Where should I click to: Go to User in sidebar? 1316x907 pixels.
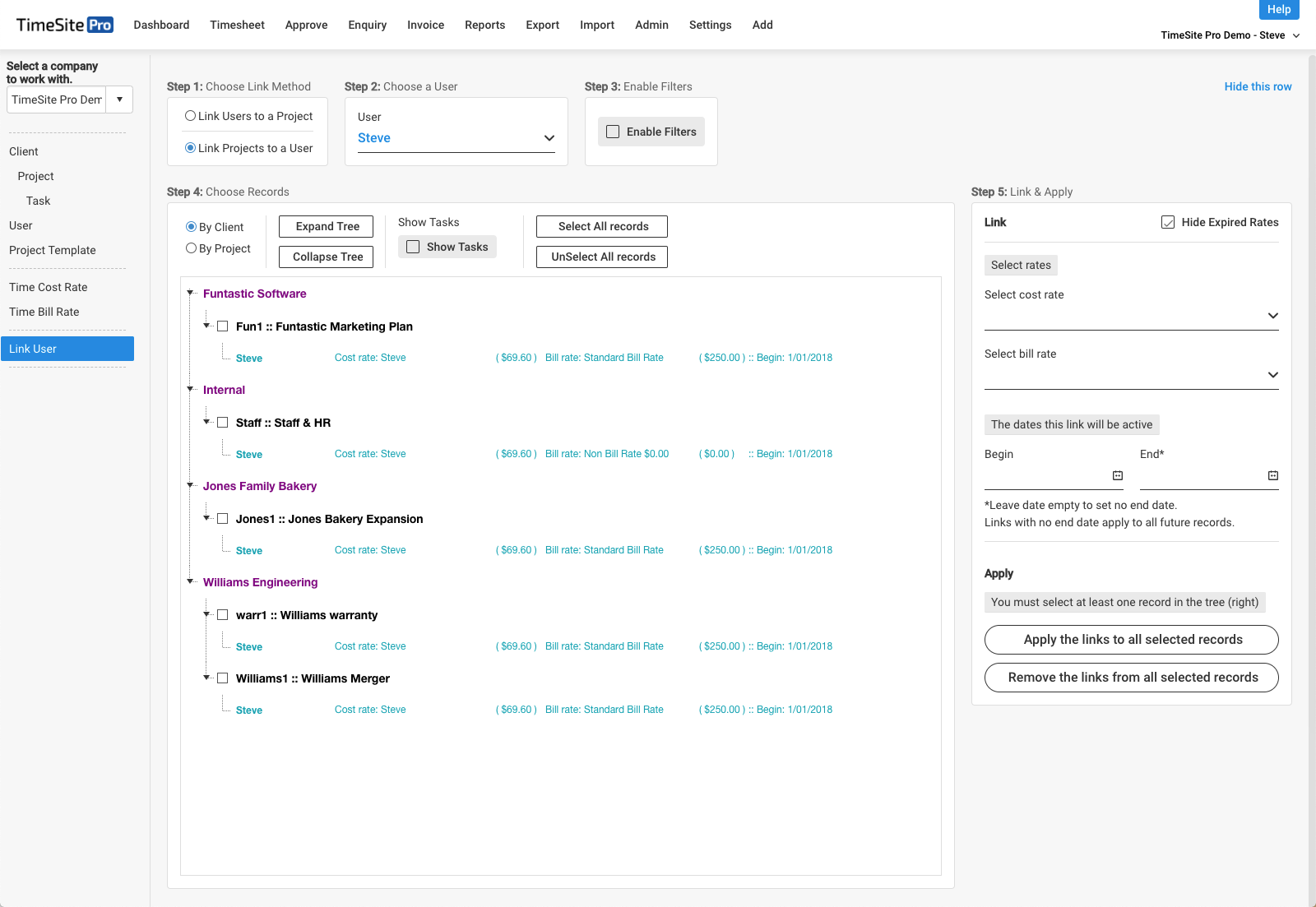pyautogui.click(x=21, y=225)
